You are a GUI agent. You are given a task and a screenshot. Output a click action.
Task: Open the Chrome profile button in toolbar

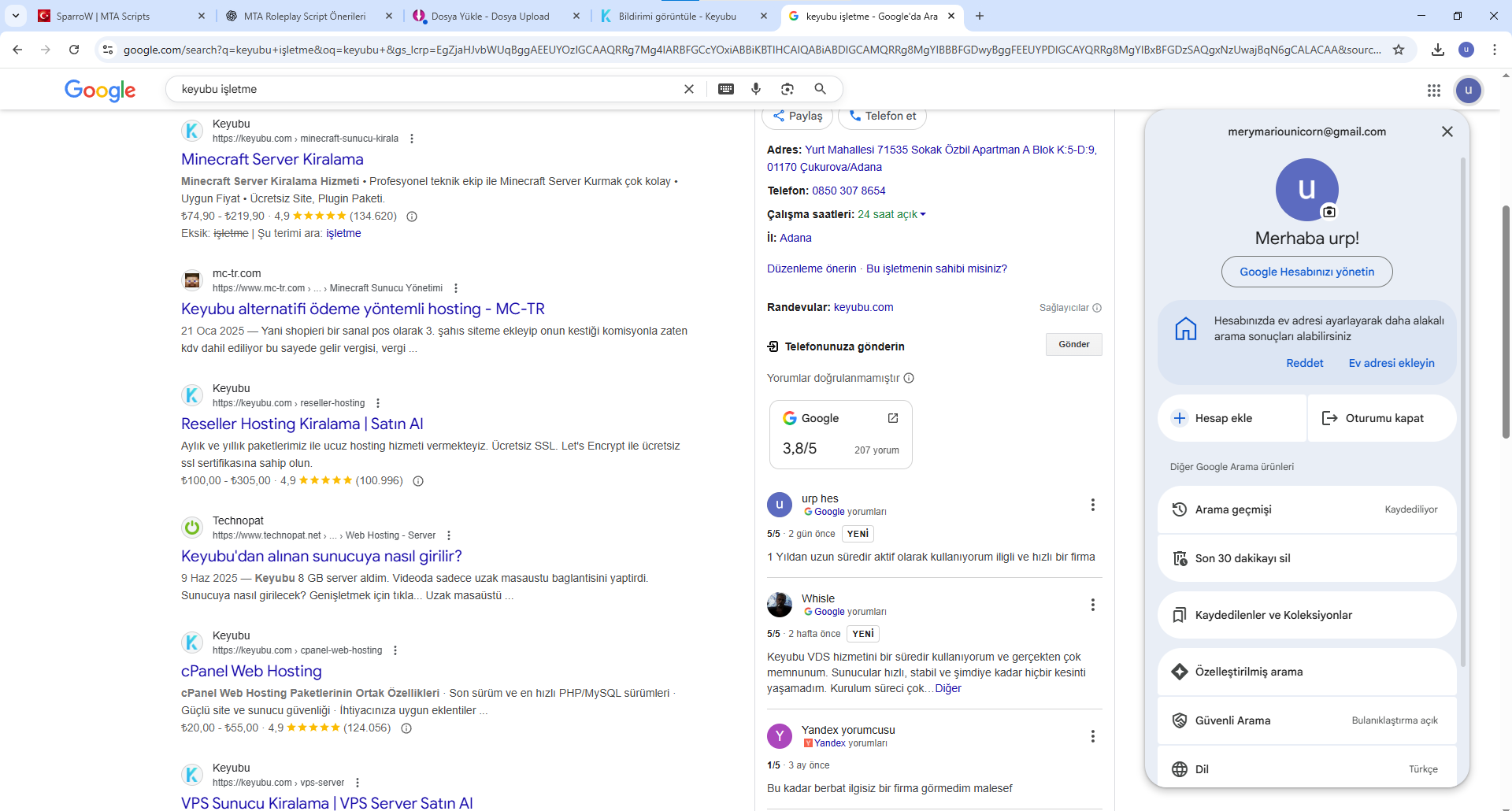[x=1466, y=50]
